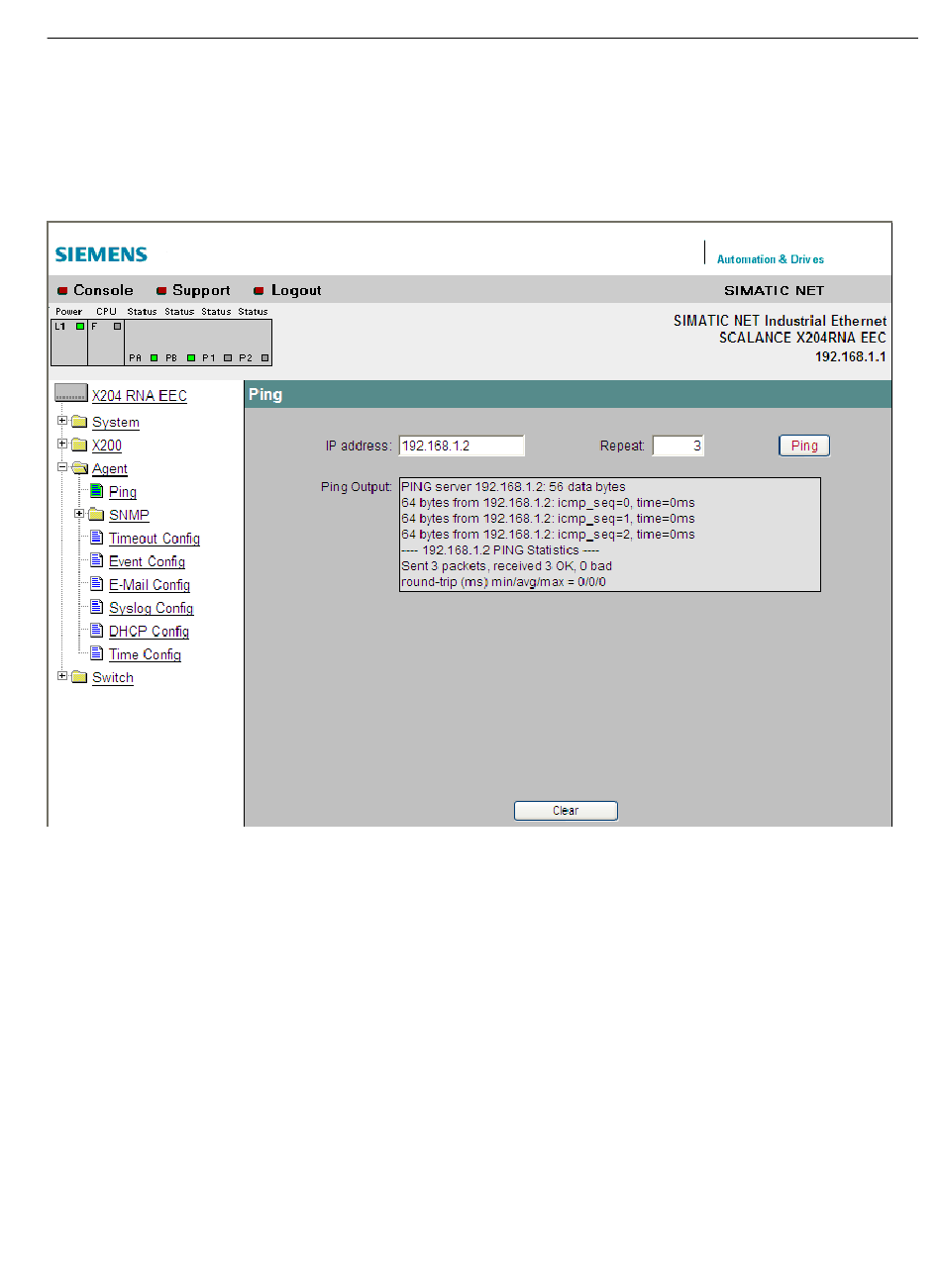941x1288 pixels.
Task: Click the device IP 192.168.1.1 text
Action: click(x=851, y=356)
